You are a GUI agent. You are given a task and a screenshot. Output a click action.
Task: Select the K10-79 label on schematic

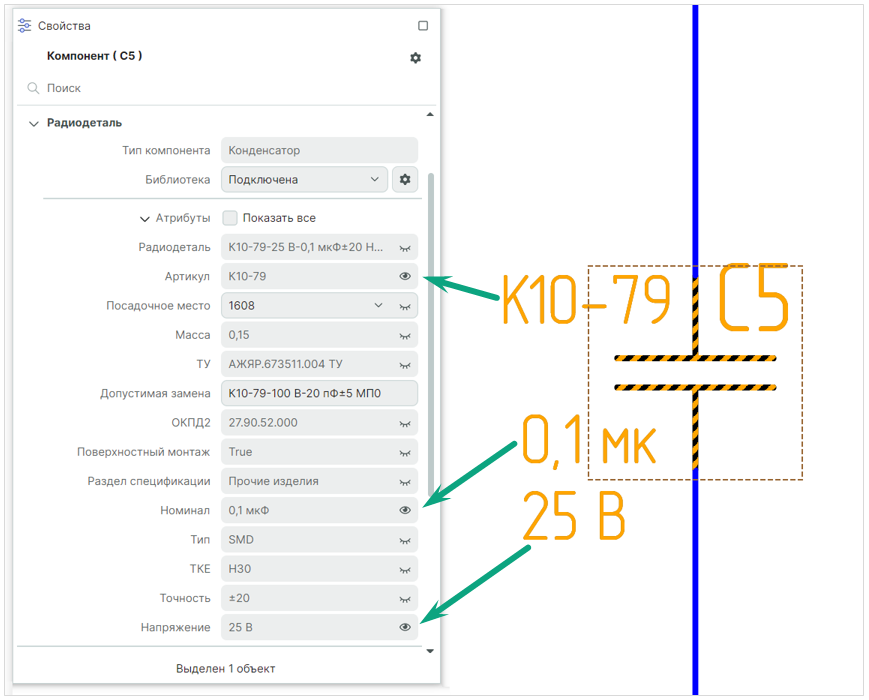586,299
